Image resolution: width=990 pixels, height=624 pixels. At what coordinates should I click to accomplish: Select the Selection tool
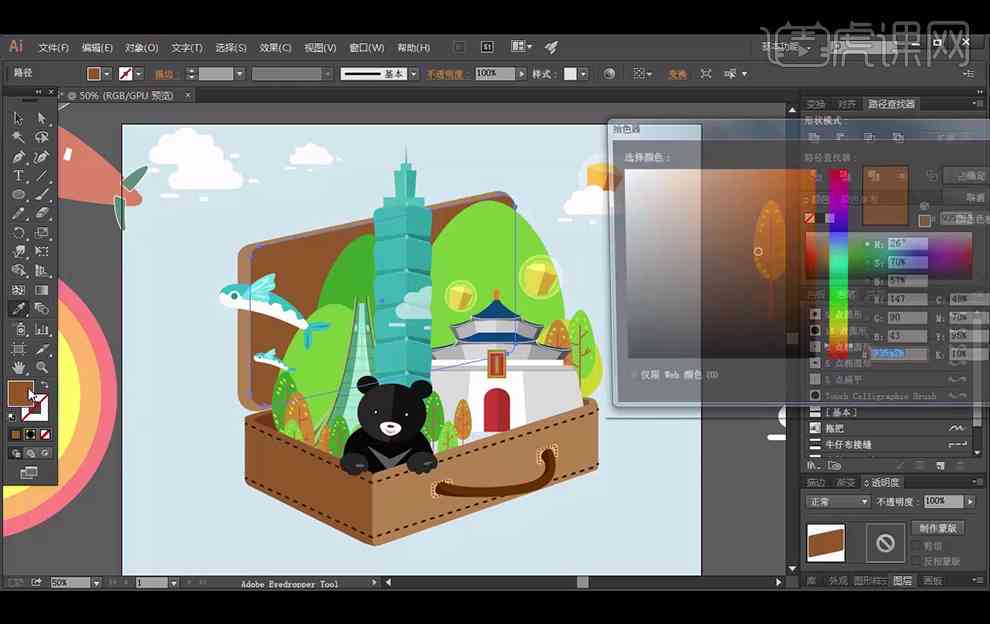pos(18,118)
